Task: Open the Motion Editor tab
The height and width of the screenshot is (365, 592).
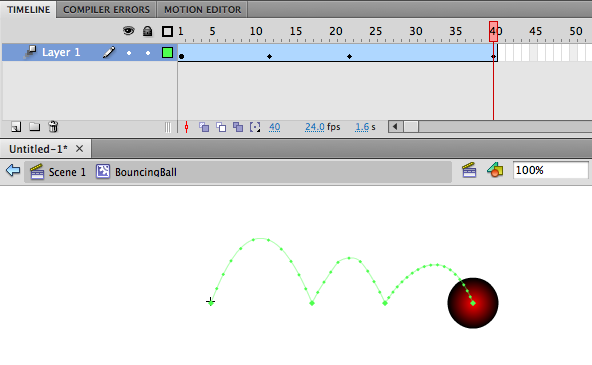Action: click(202, 9)
